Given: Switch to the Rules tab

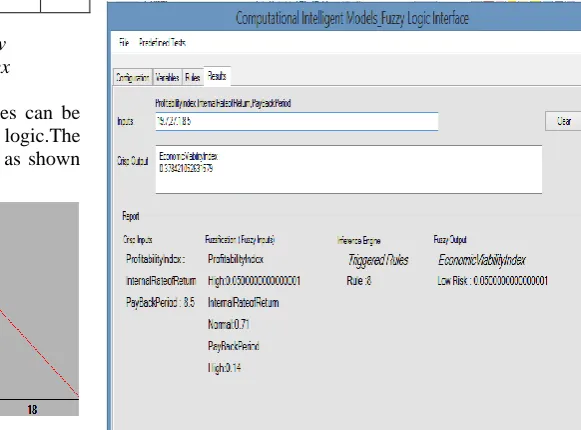Looking at the screenshot, I should click(x=193, y=77).
